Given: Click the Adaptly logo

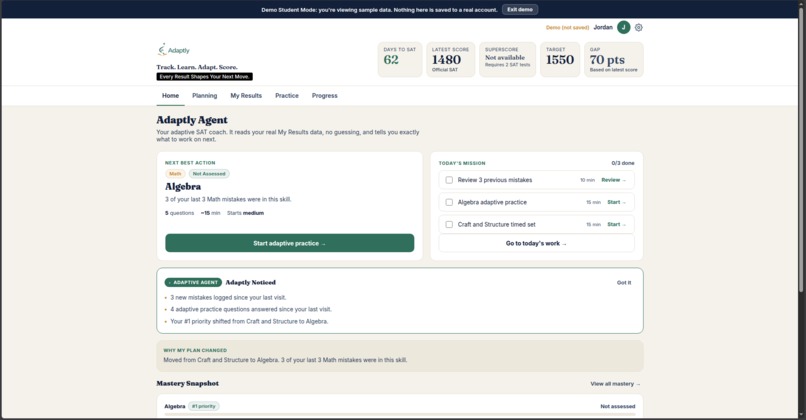Looking at the screenshot, I should click(173, 50).
